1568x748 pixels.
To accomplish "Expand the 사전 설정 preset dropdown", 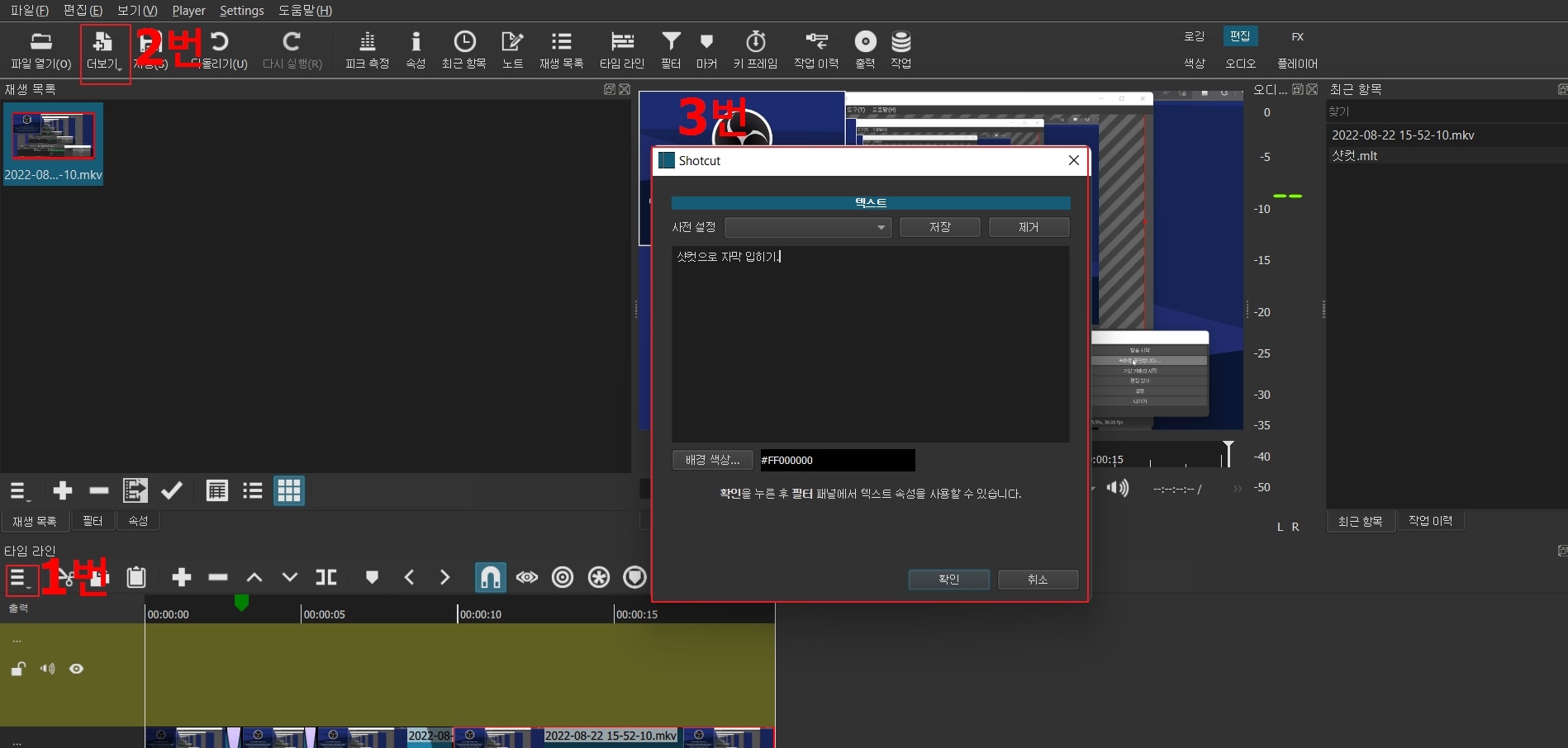I will 808,227.
